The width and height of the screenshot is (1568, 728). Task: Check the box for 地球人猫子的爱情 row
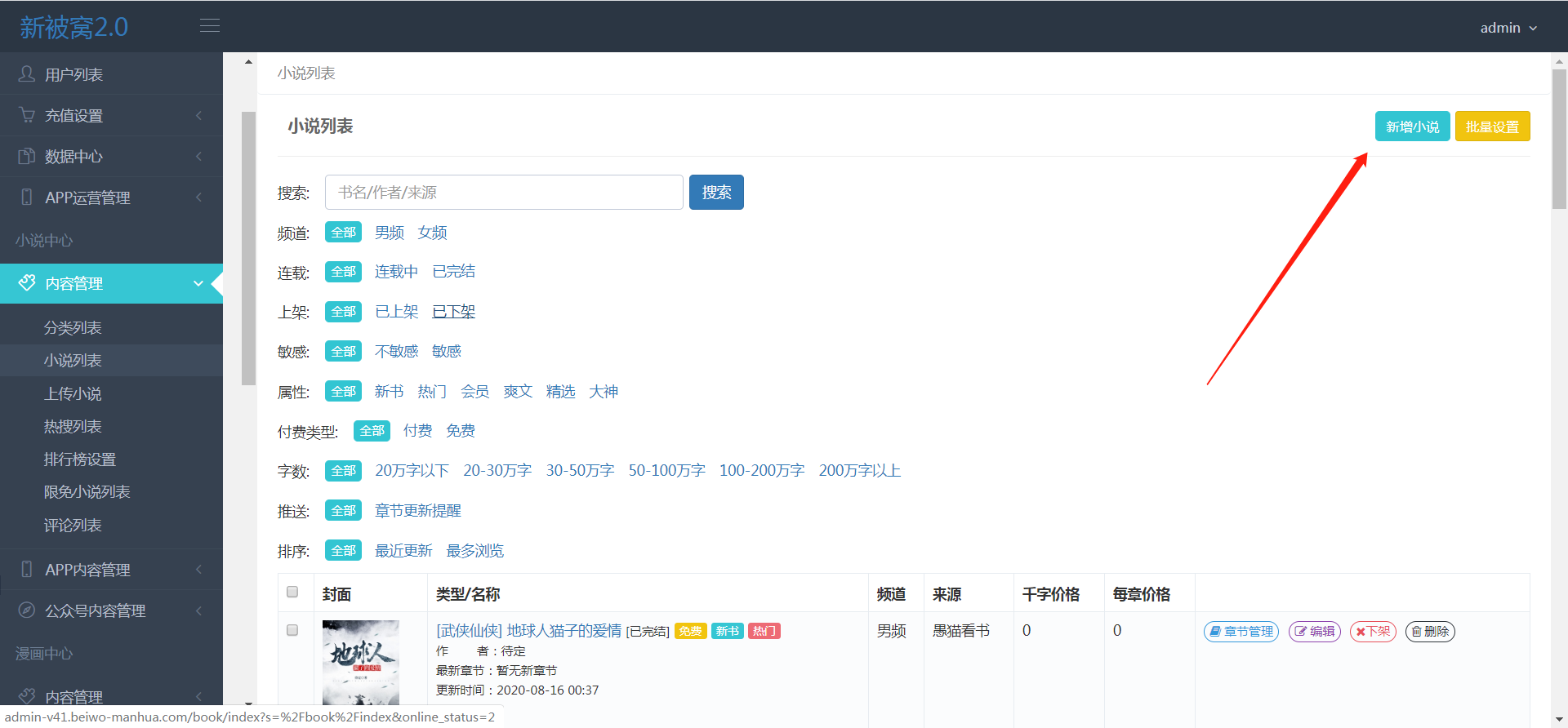(292, 630)
